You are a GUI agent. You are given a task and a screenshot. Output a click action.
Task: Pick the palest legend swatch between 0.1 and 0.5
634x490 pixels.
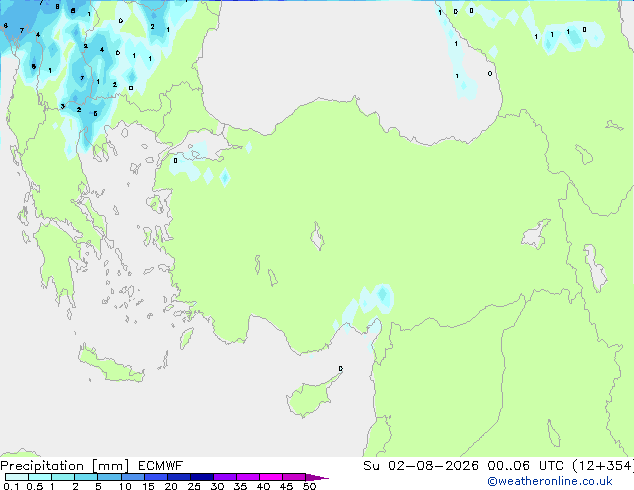17,477
